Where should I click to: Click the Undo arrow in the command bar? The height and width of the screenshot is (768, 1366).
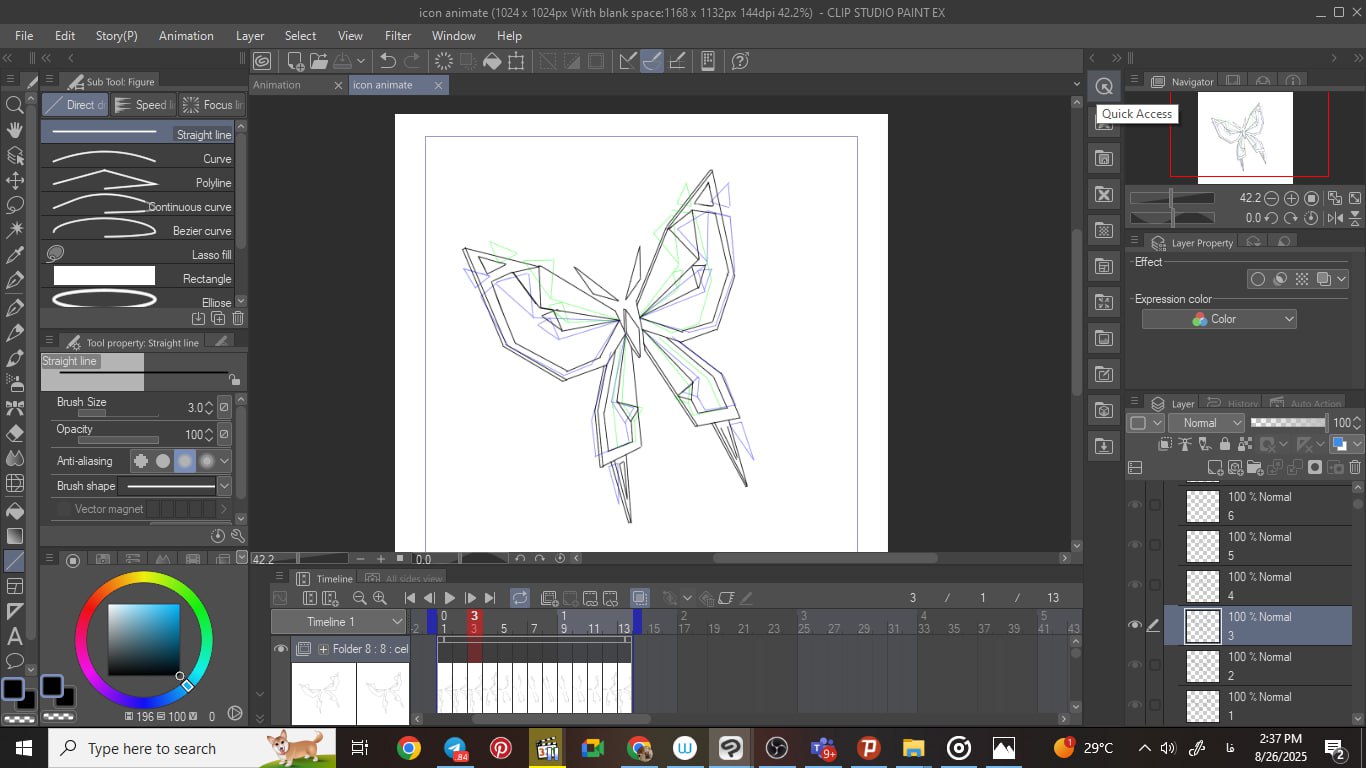point(388,61)
